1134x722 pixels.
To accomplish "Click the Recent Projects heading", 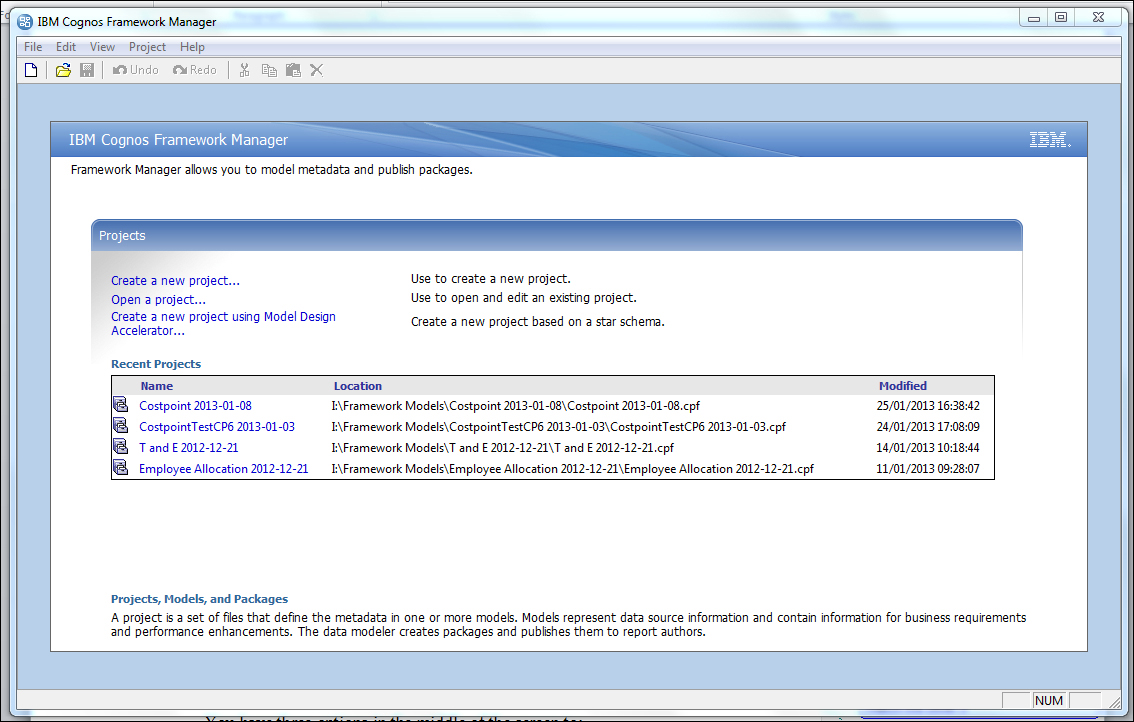I will tap(156, 364).
